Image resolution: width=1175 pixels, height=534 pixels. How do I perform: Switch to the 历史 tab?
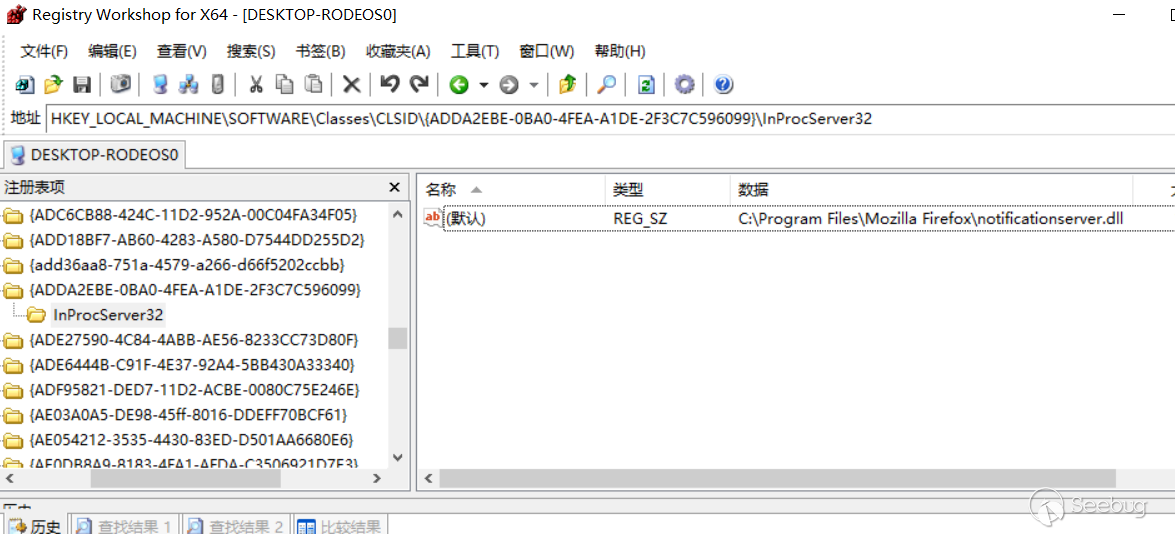pos(34,527)
